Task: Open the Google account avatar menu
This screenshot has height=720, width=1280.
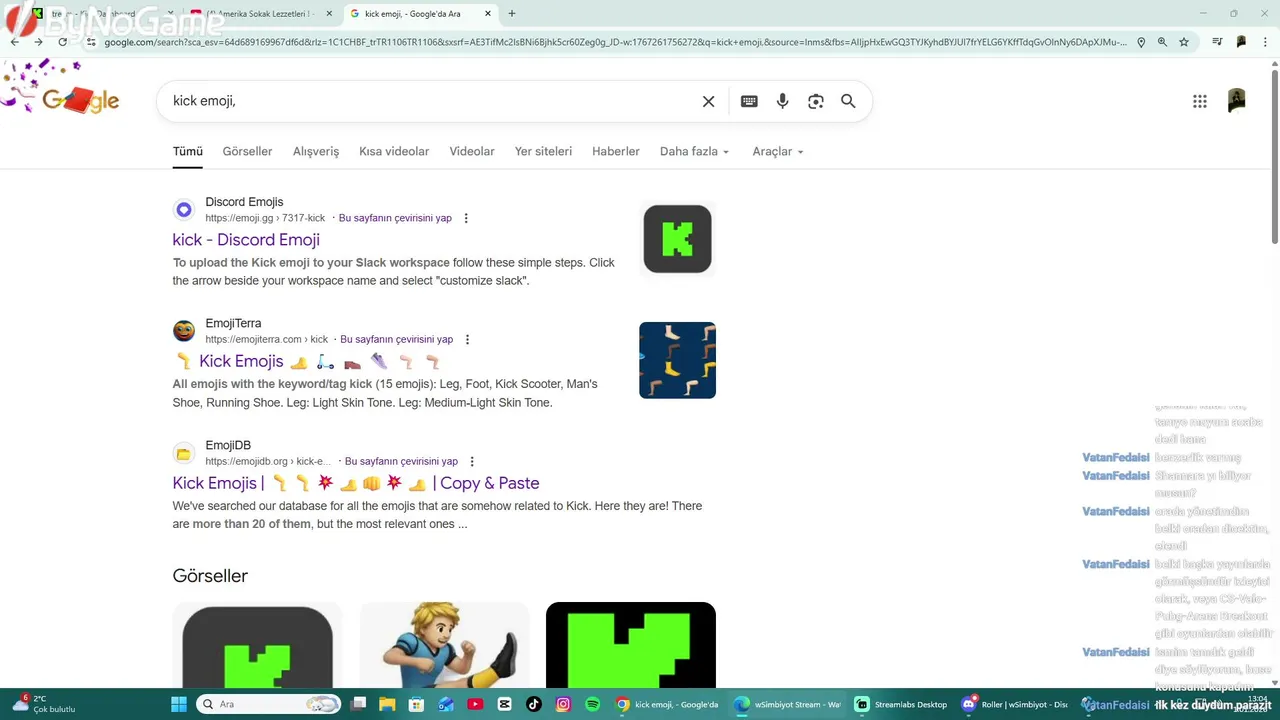Action: point(1237,100)
